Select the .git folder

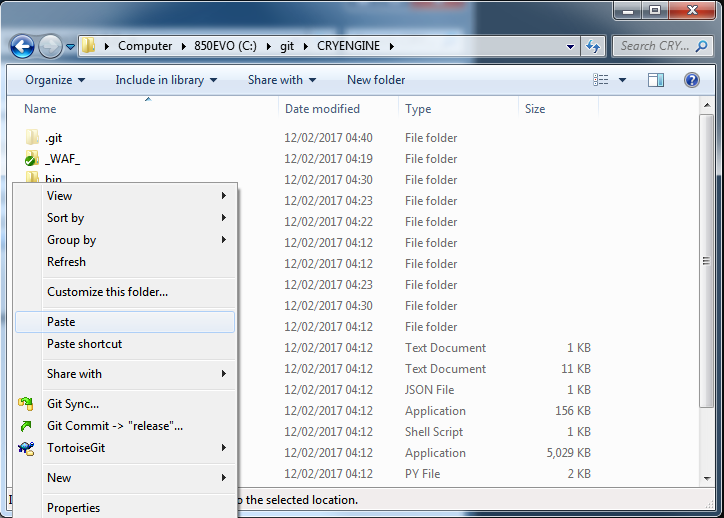coord(53,138)
